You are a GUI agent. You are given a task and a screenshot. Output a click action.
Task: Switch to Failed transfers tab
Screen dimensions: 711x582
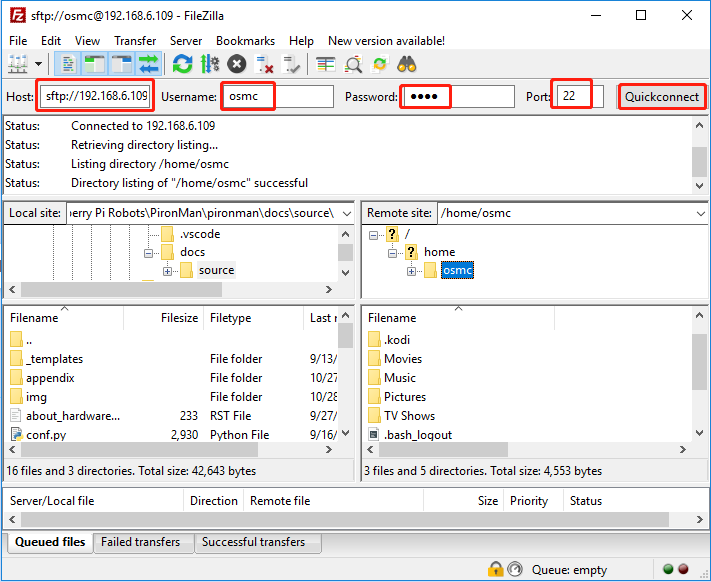[x=143, y=543]
